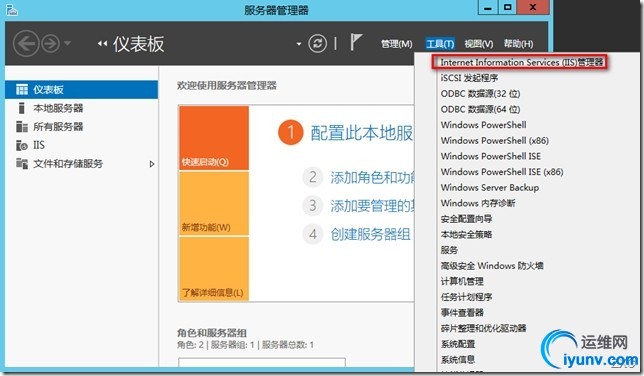
Task: Open 高级安全 Windows 防火墙
Action: click(x=492, y=265)
